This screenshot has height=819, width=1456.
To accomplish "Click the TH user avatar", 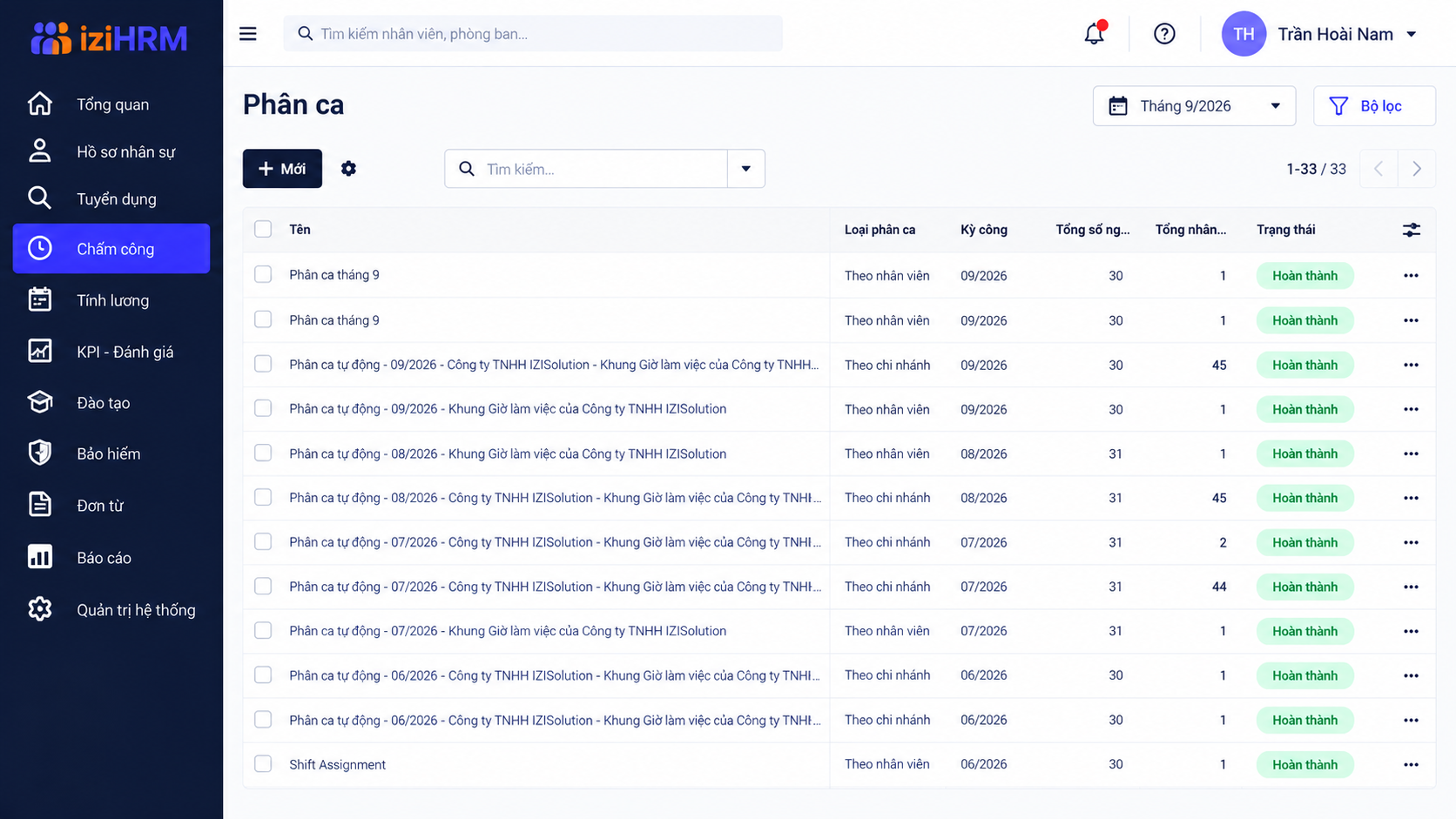I will [1244, 34].
